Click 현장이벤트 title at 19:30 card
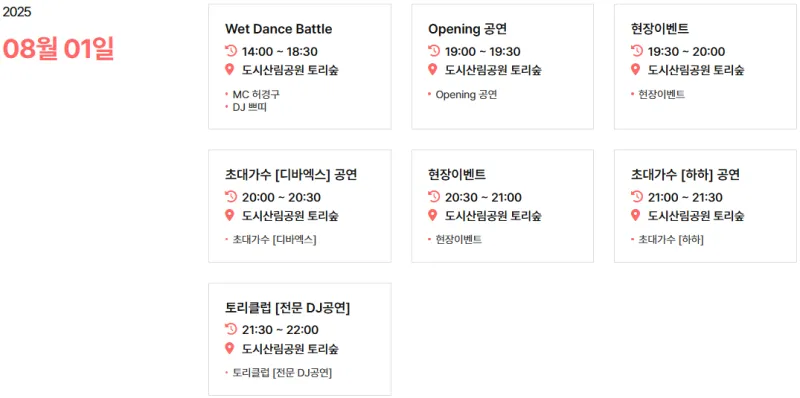800x398 pixels. point(660,29)
